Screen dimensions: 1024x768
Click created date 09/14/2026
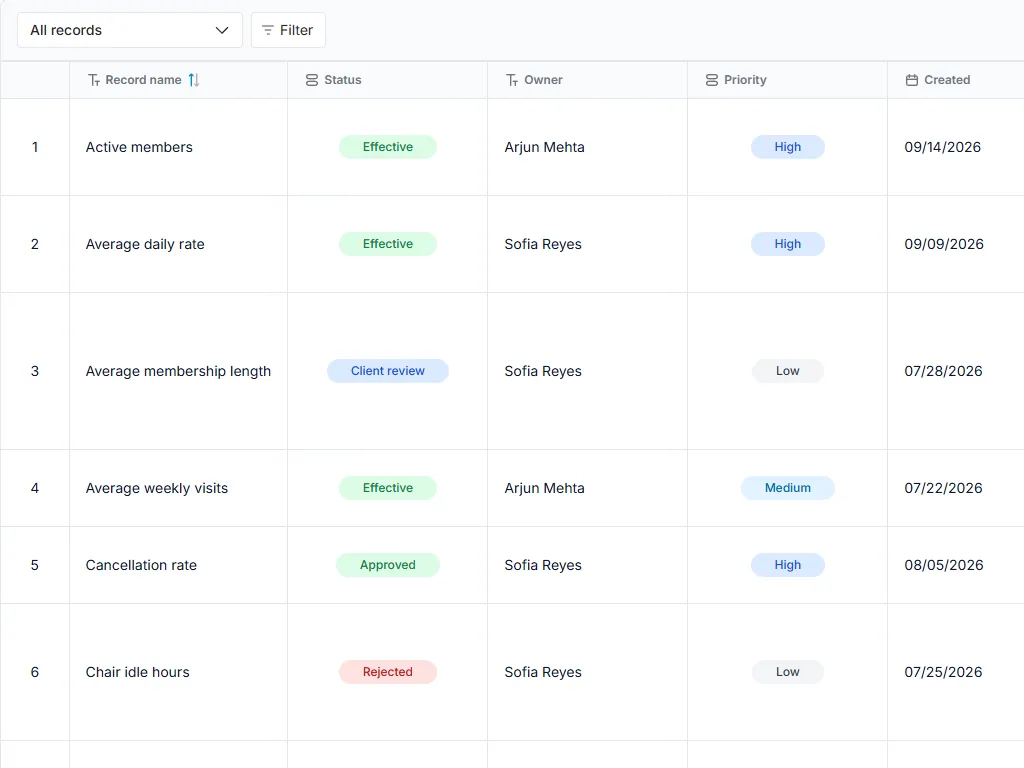tap(942, 147)
